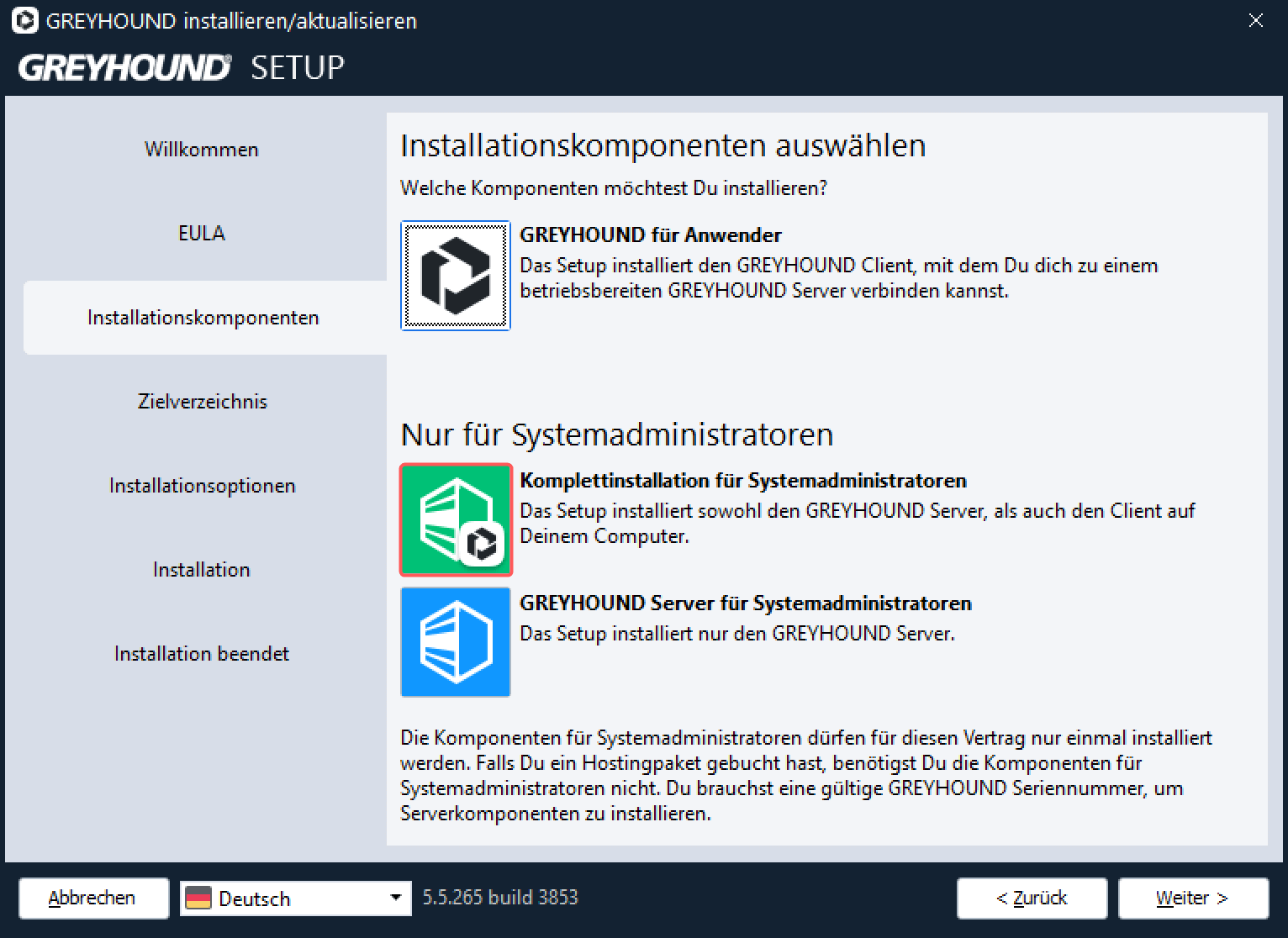Click the GREYHOUND app icon in title bar
Image resolution: width=1288 pixels, height=938 pixels.
coord(24,20)
